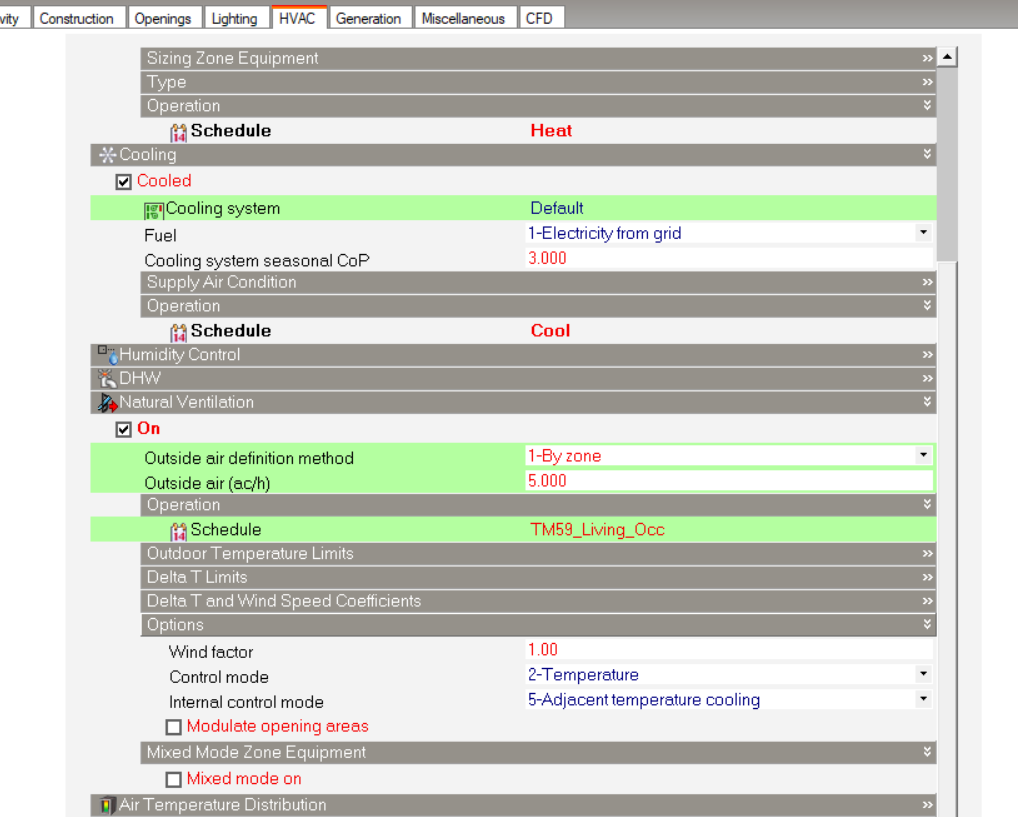This screenshot has height=817, width=1018.
Task: Enable Modulate opening areas checkbox
Action: click(x=173, y=727)
